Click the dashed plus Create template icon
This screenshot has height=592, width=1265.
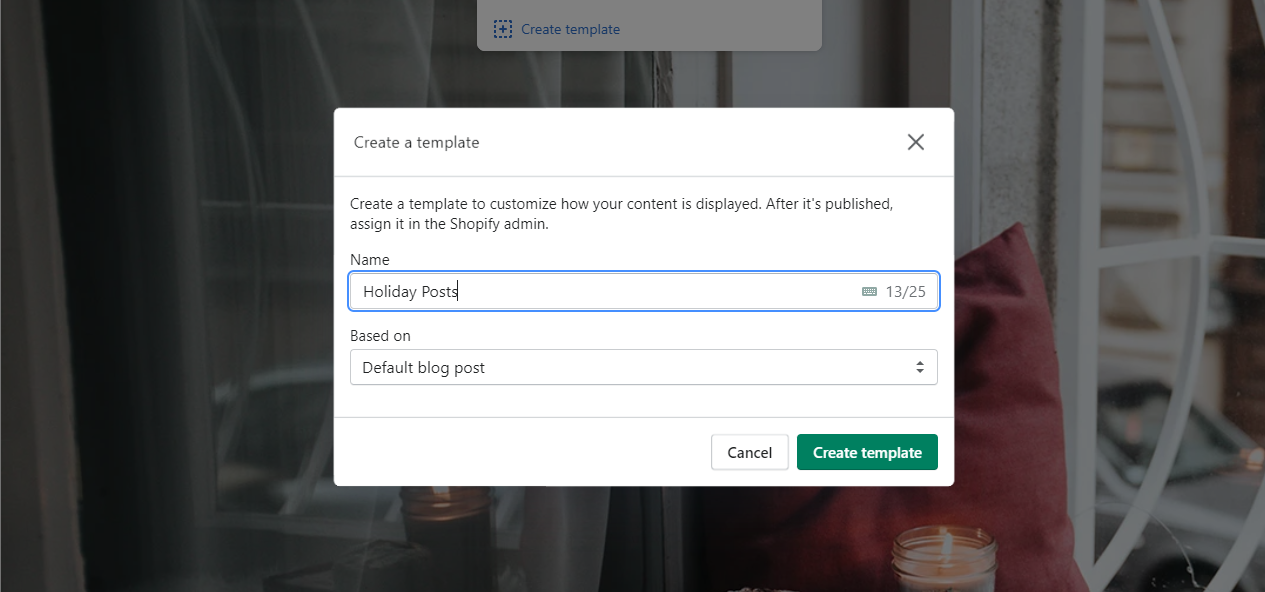[x=503, y=29]
